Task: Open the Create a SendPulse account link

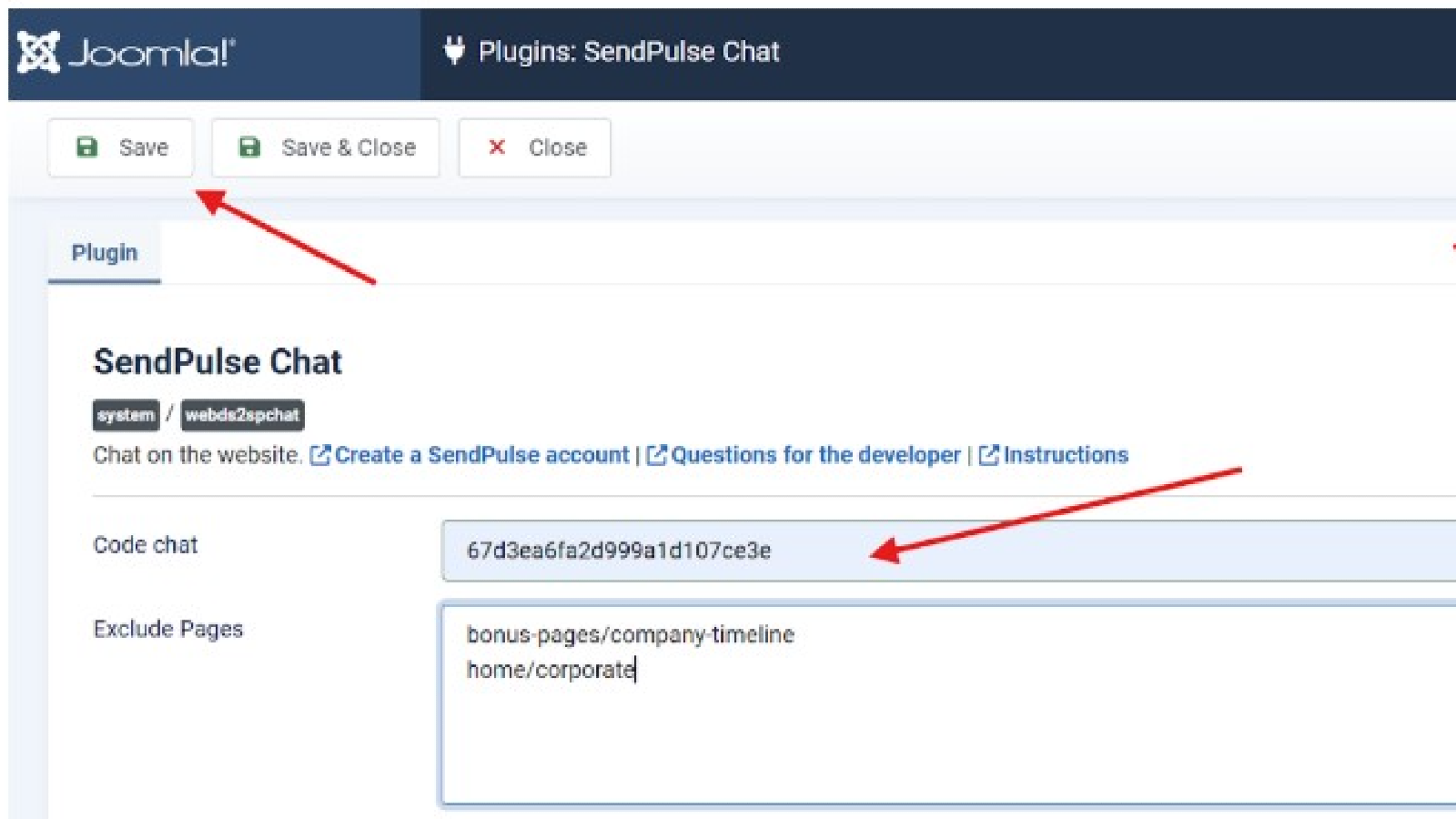Action: click(x=482, y=455)
